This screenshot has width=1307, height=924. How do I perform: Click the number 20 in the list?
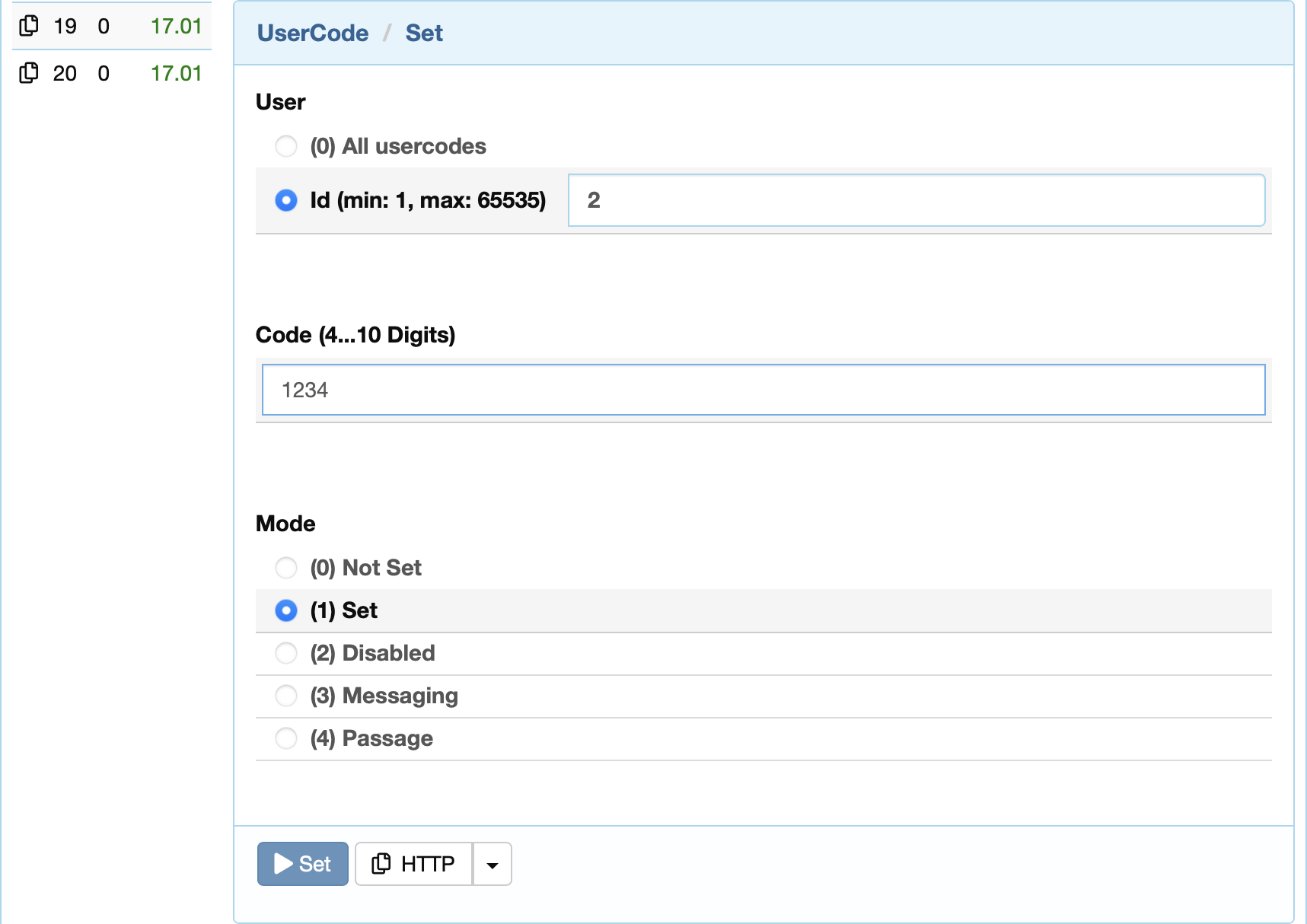coord(65,73)
